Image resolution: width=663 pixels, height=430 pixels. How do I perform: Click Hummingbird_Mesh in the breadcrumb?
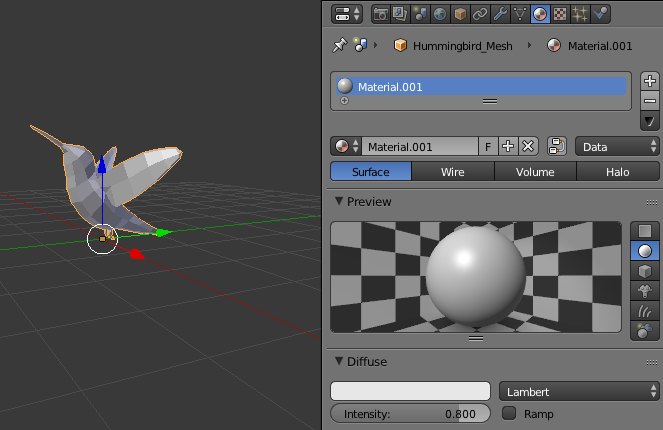(x=463, y=46)
